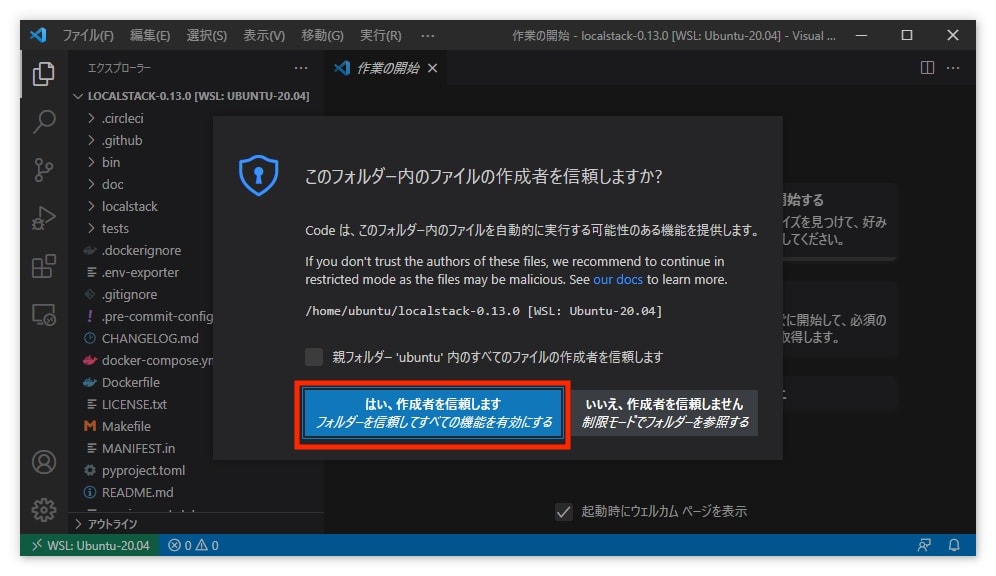Image resolution: width=996 pixels, height=576 pixels.
Task: Open the .env-exporter file
Action: [x=140, y=272]
